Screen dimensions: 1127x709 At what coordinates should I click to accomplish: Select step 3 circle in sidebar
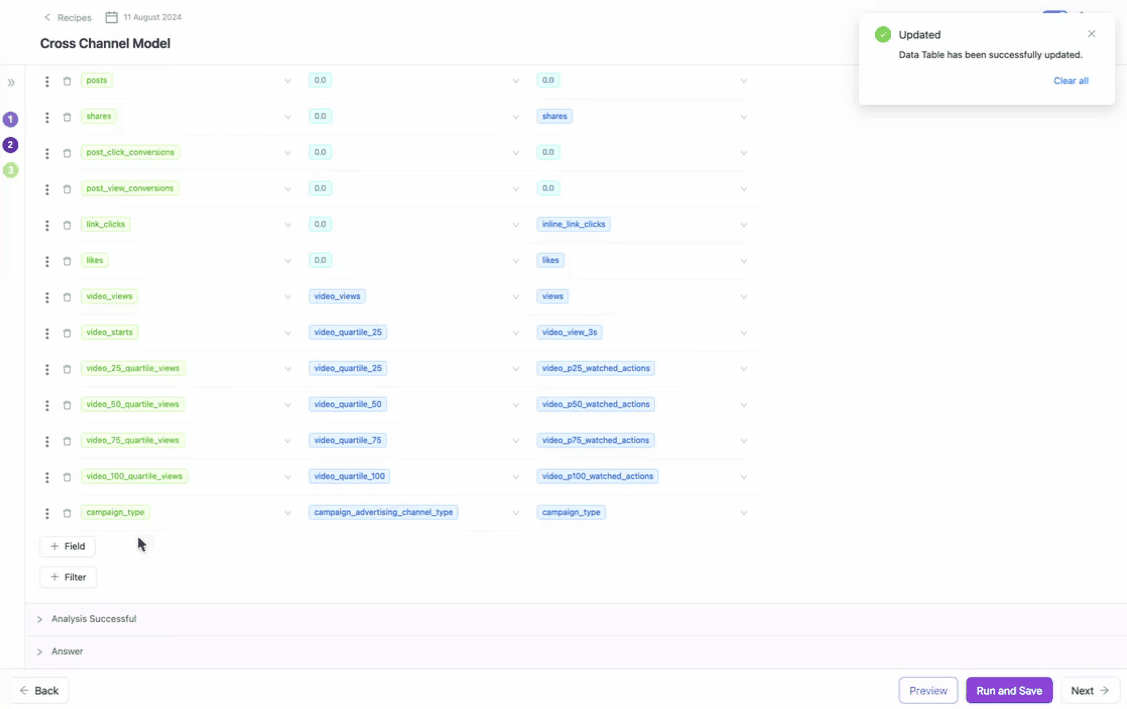(11, 171)
